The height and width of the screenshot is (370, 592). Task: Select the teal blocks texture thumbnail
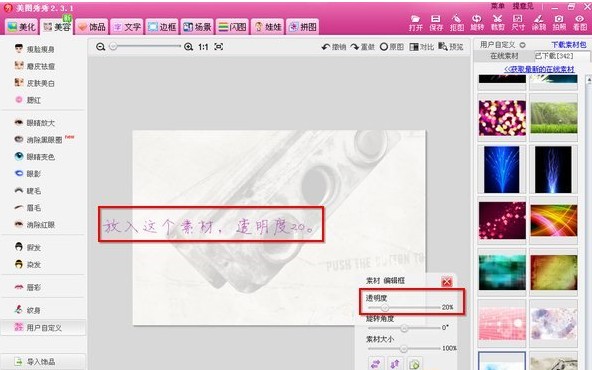click(502, 272)
